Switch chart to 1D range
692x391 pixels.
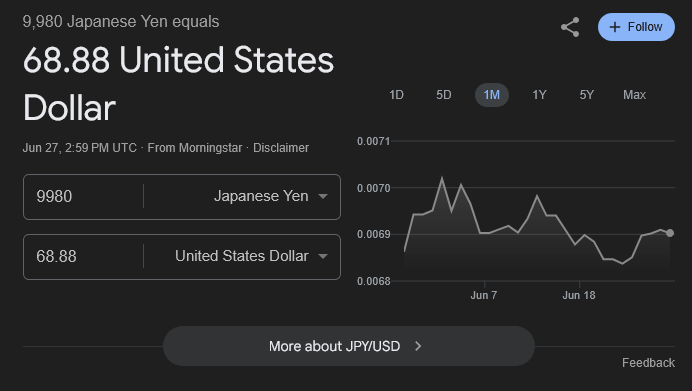pos(396,95)
